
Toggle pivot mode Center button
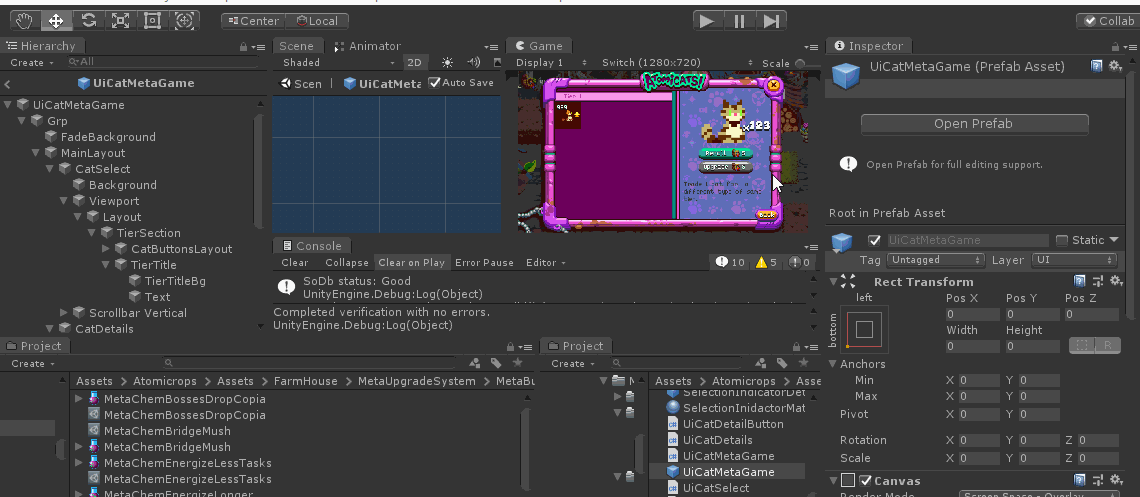[254, 21]
